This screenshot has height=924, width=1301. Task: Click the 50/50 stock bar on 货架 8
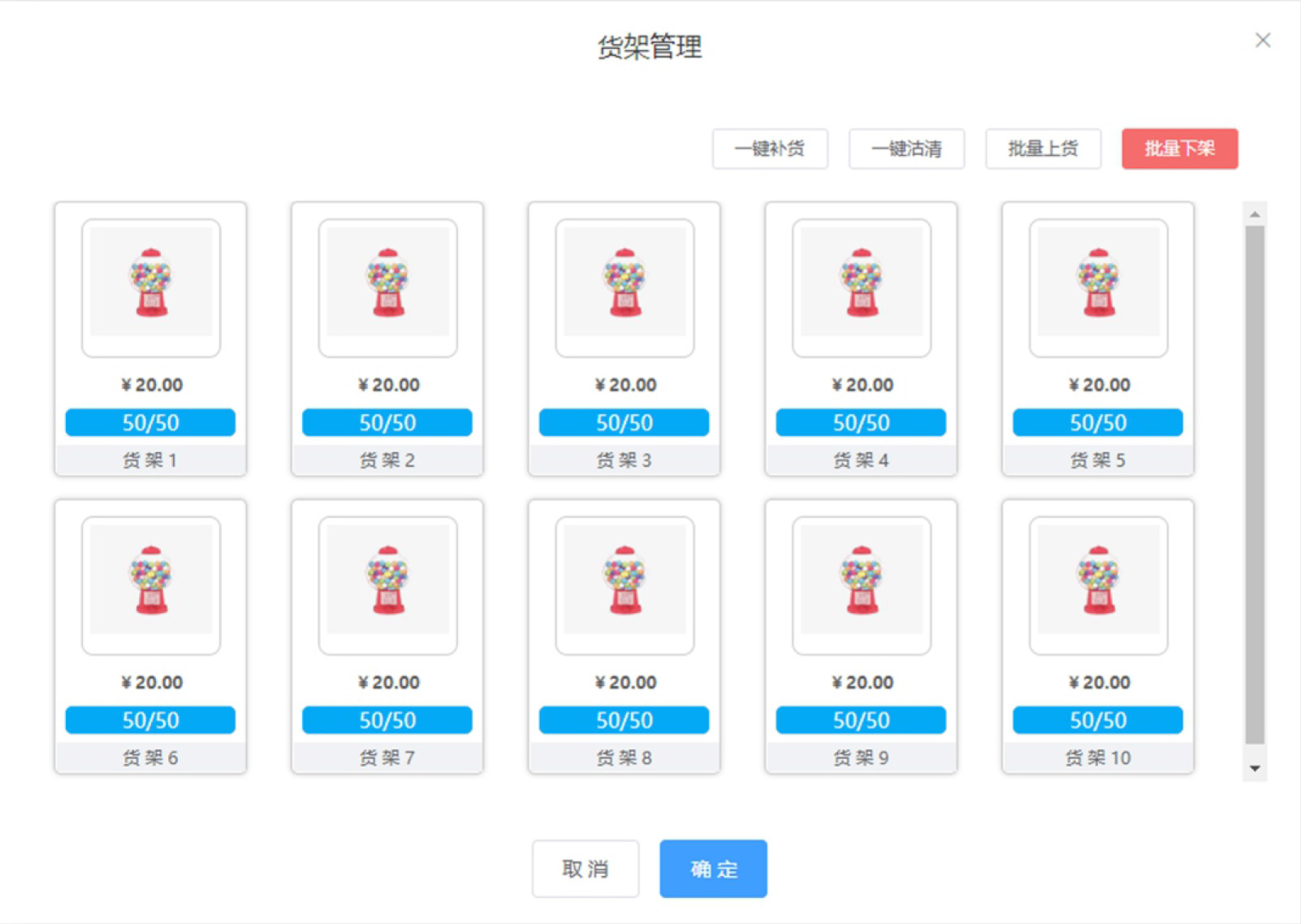[x=624, y=720]
